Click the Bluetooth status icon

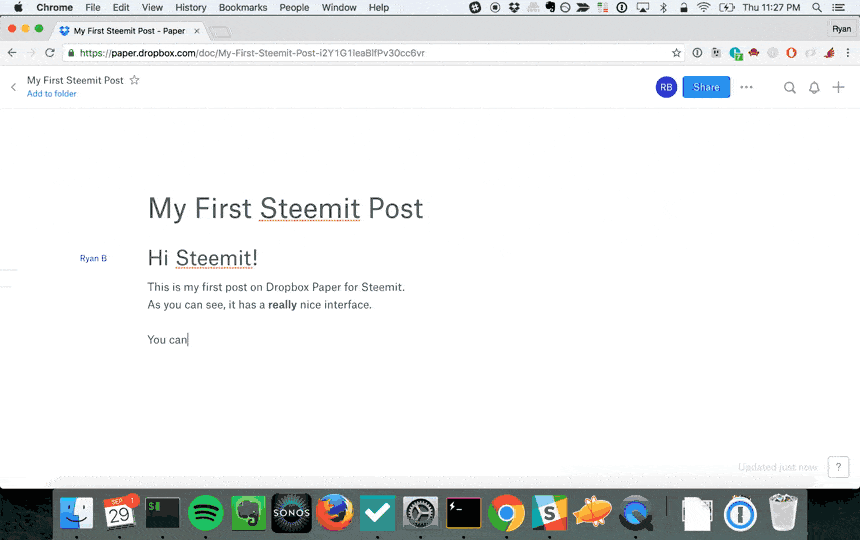pos(663,8)
